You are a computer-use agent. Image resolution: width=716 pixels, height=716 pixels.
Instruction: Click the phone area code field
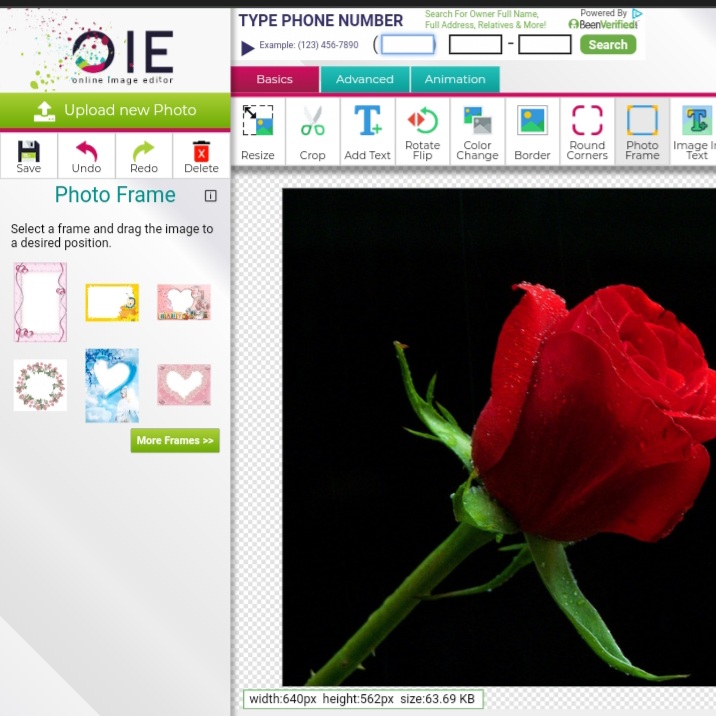tap(408, 44)
